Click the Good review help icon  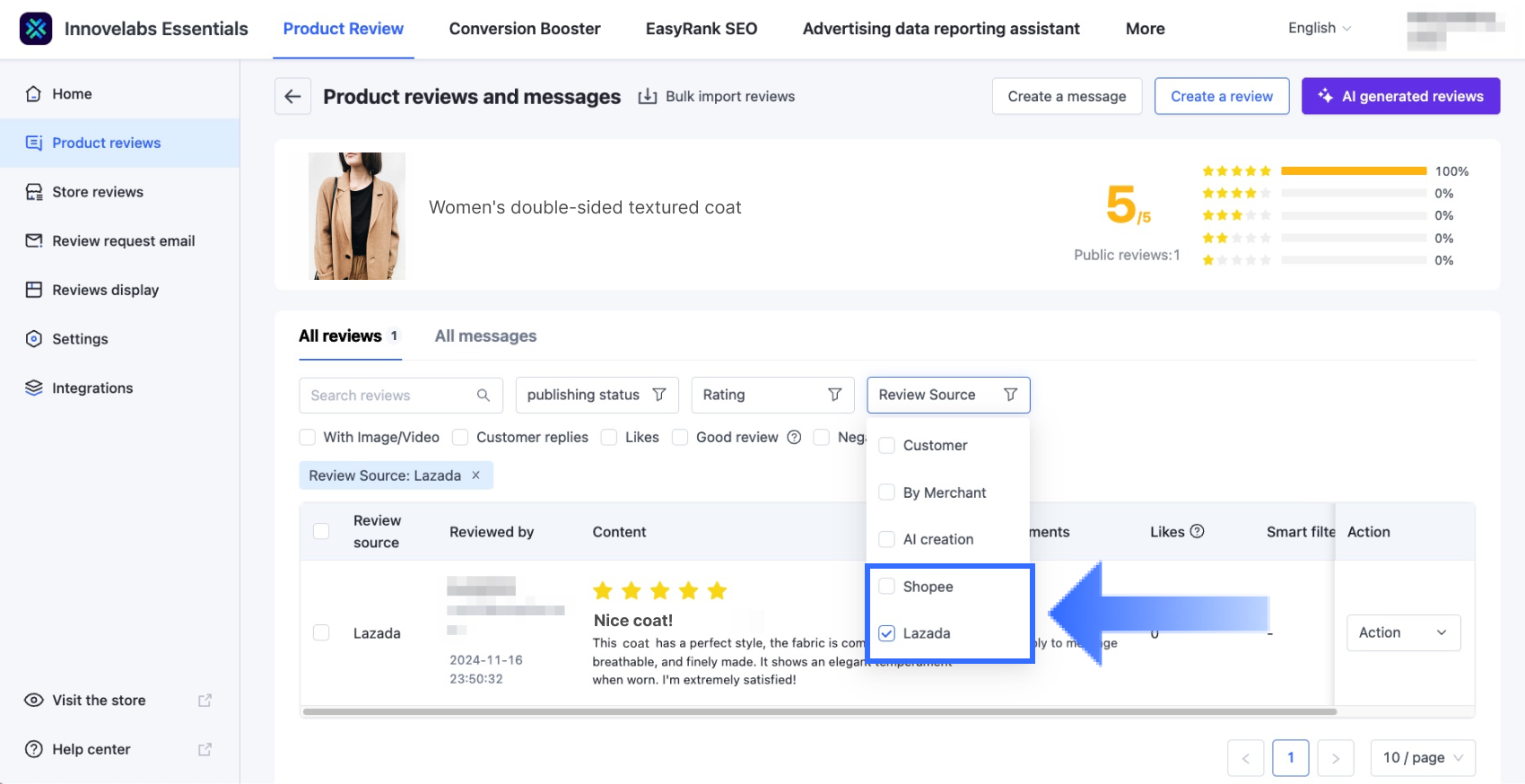click(x=794, y=438)
